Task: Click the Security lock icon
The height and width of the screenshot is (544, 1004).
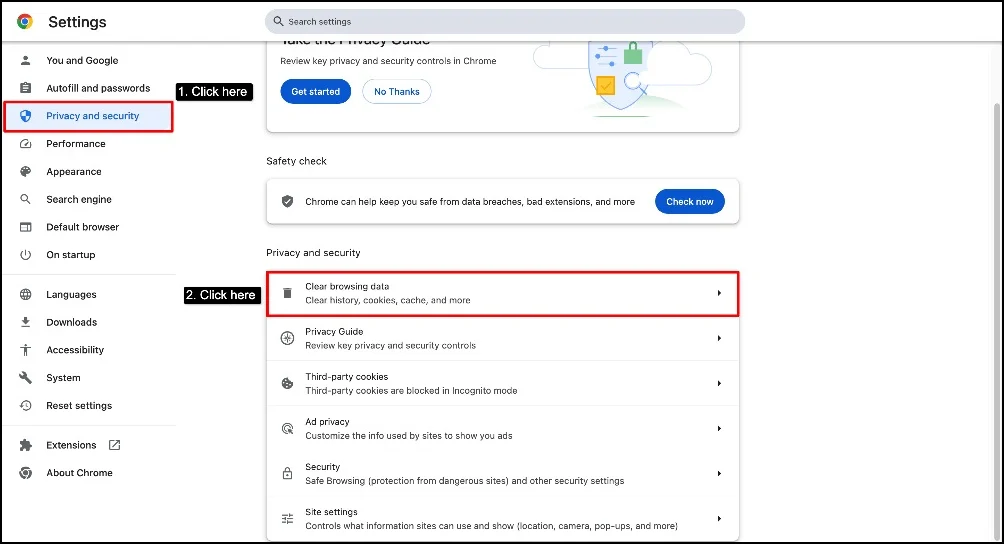Action: [287, 474]
